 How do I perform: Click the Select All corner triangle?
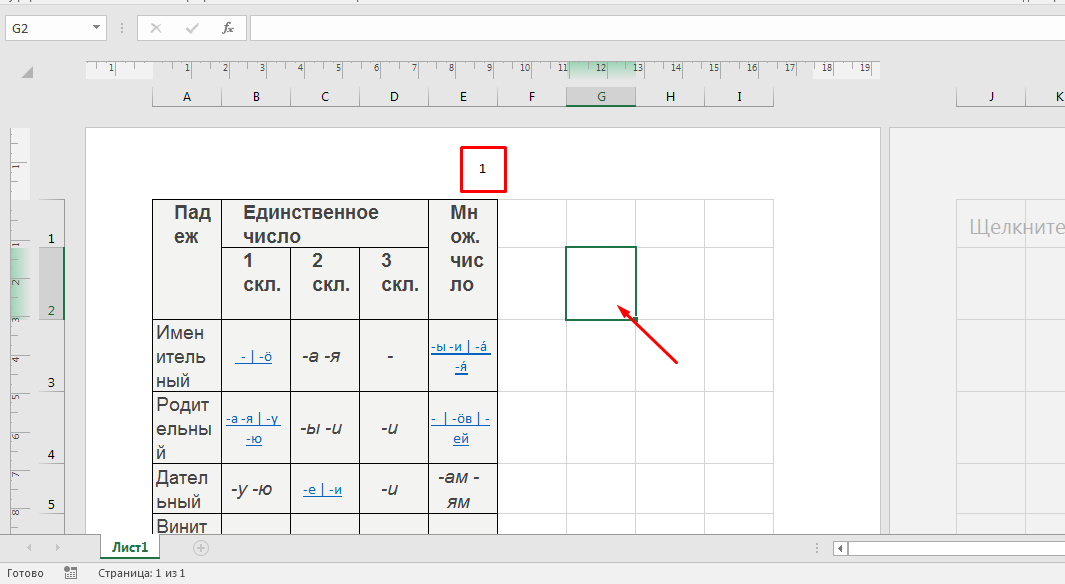pyautogui.click(x=27, y=72)
